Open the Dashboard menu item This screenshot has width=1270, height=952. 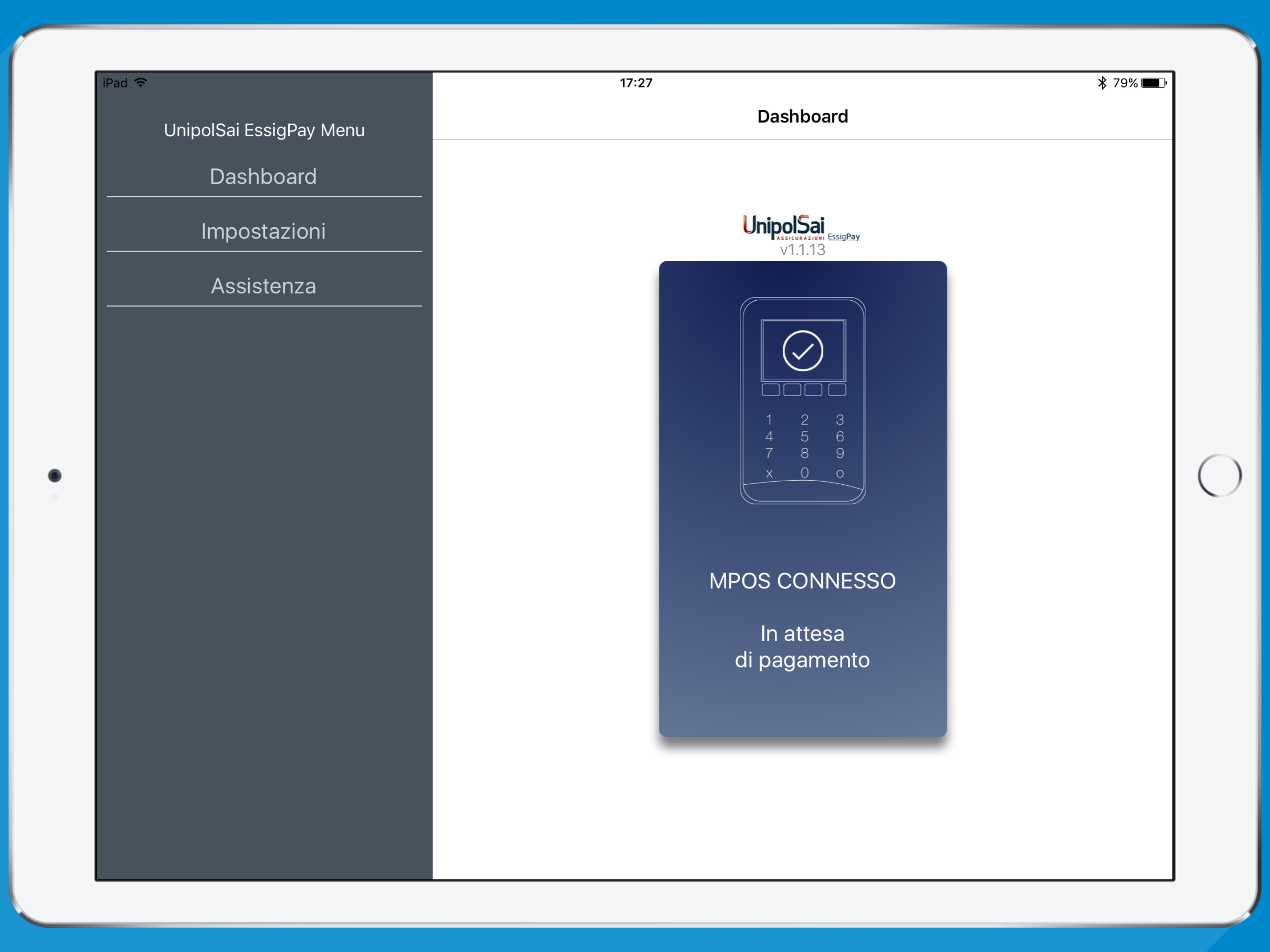263,176
